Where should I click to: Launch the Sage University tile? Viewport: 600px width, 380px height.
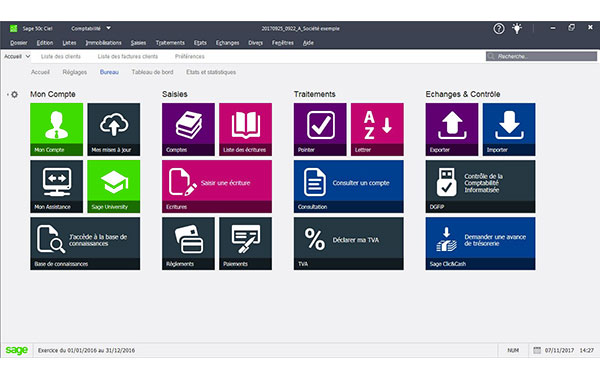tap(114, 186)
